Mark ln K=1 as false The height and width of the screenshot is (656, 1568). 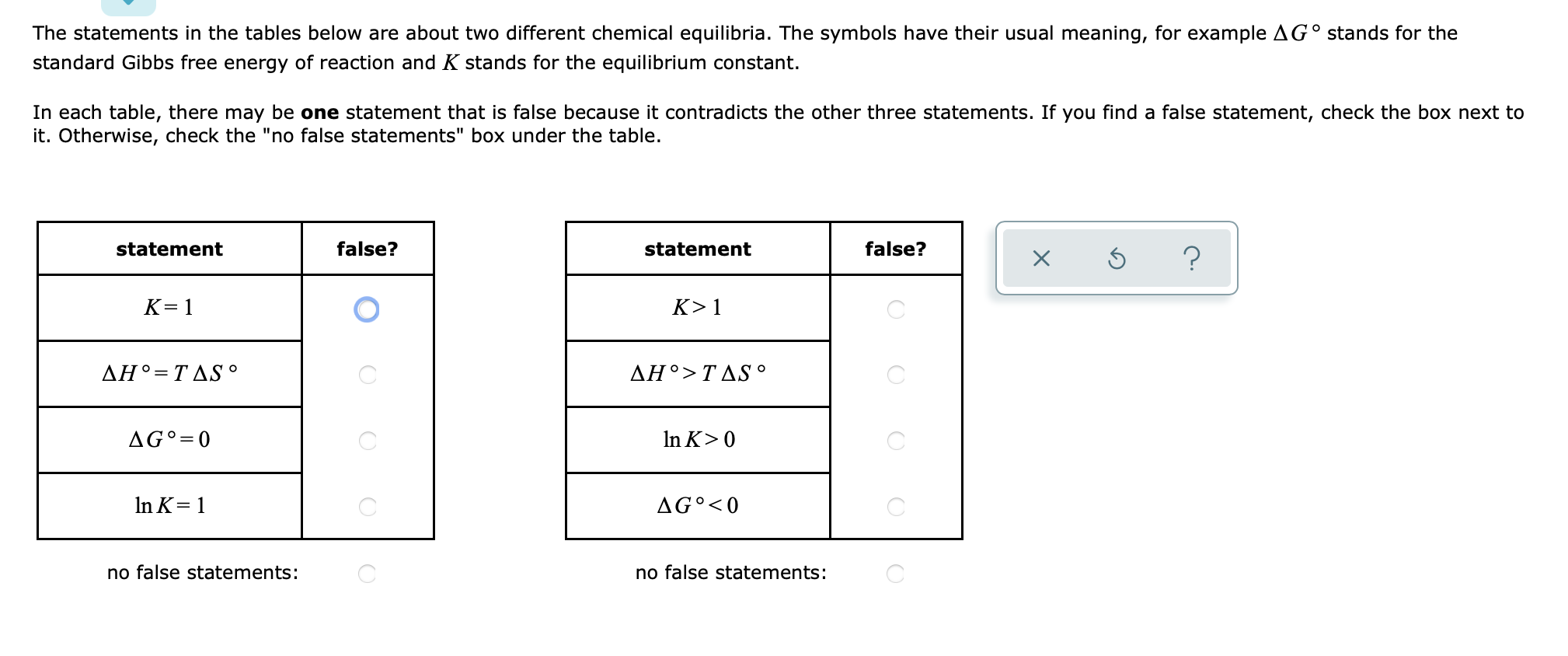tap(367, 507)
